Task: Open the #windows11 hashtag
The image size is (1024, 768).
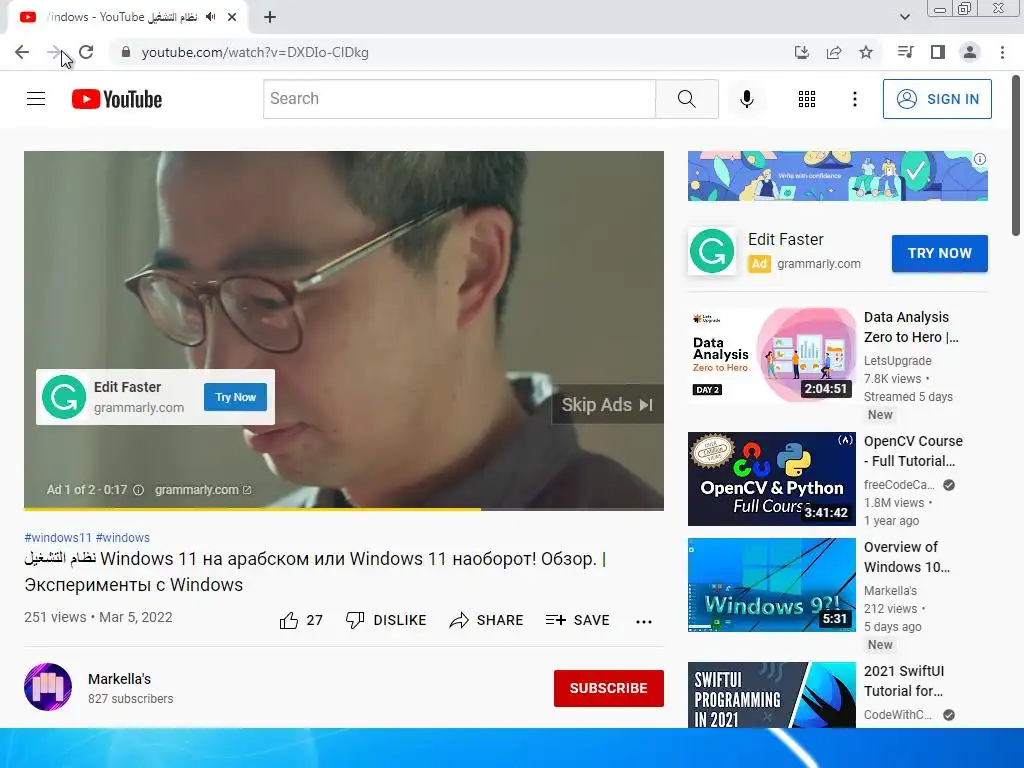Action: click(x=57, y=537)
